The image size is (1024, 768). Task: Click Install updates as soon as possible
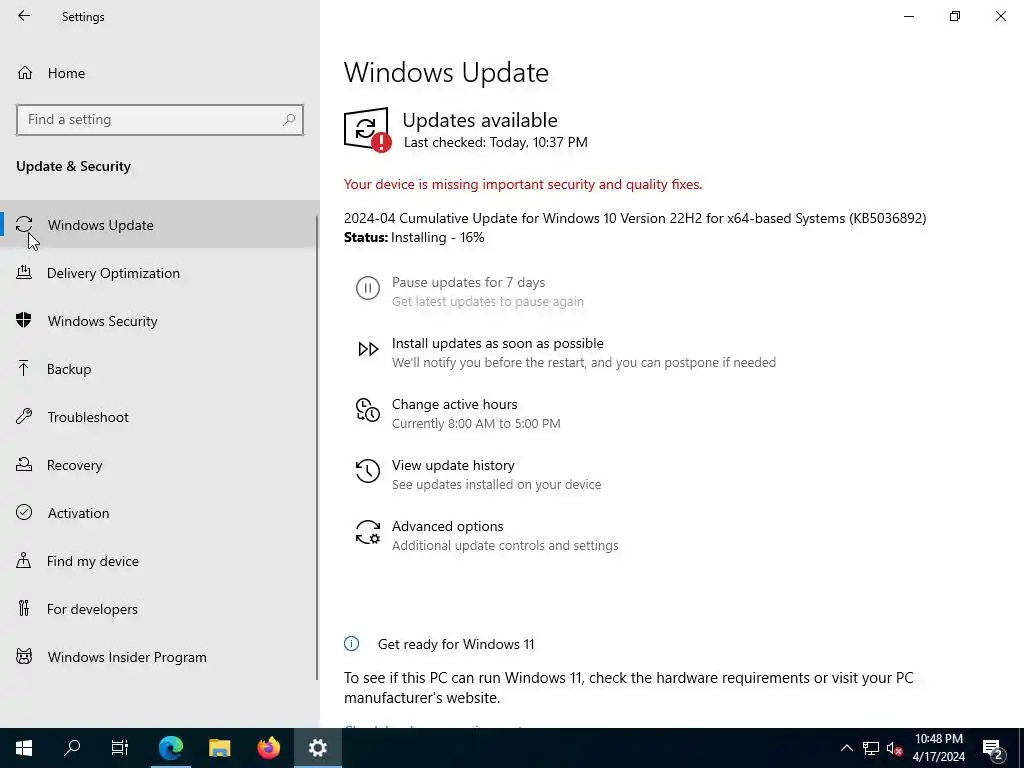pyautogui.click(x=498, y=343)
